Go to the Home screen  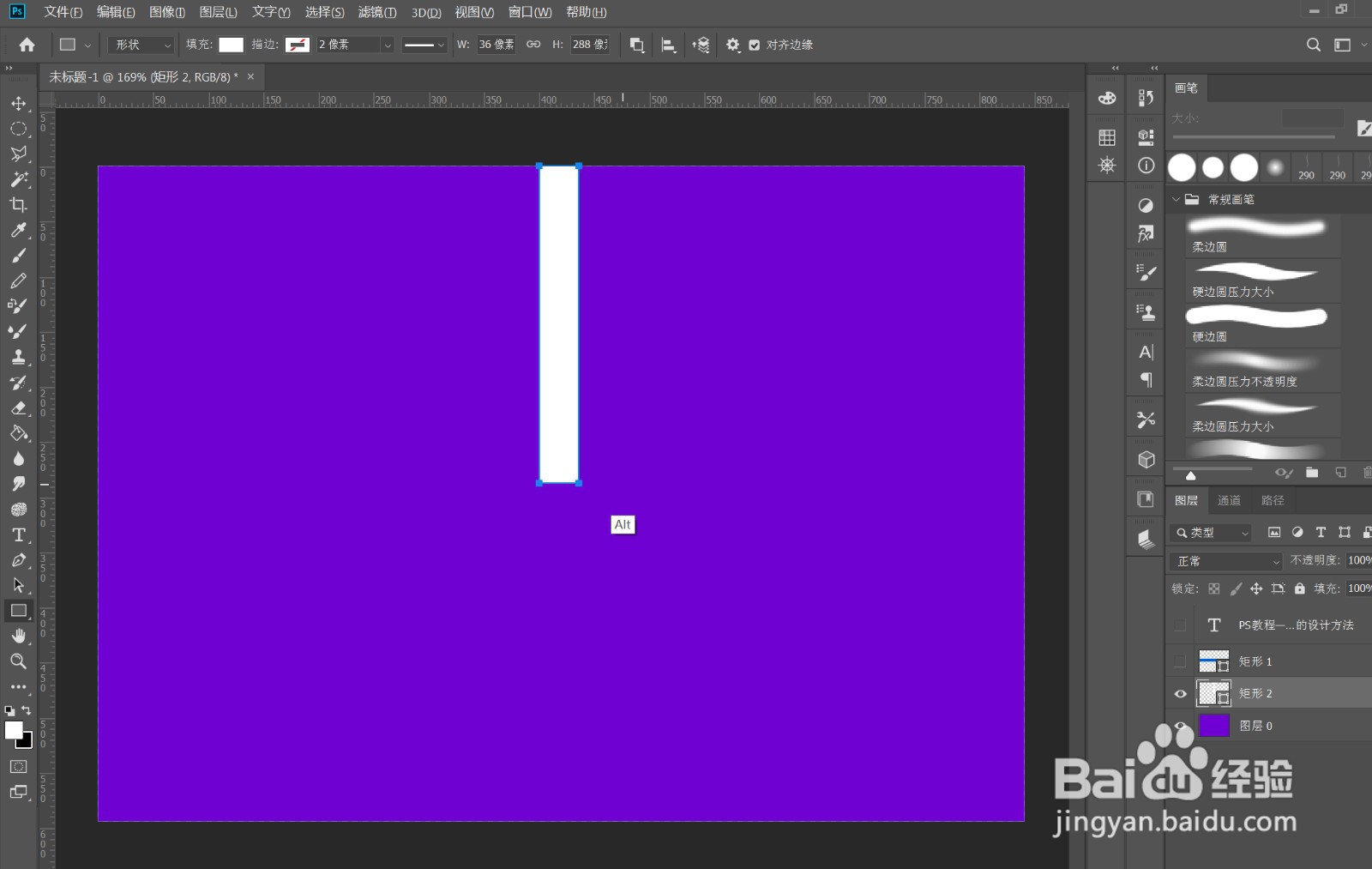(27, 45)
